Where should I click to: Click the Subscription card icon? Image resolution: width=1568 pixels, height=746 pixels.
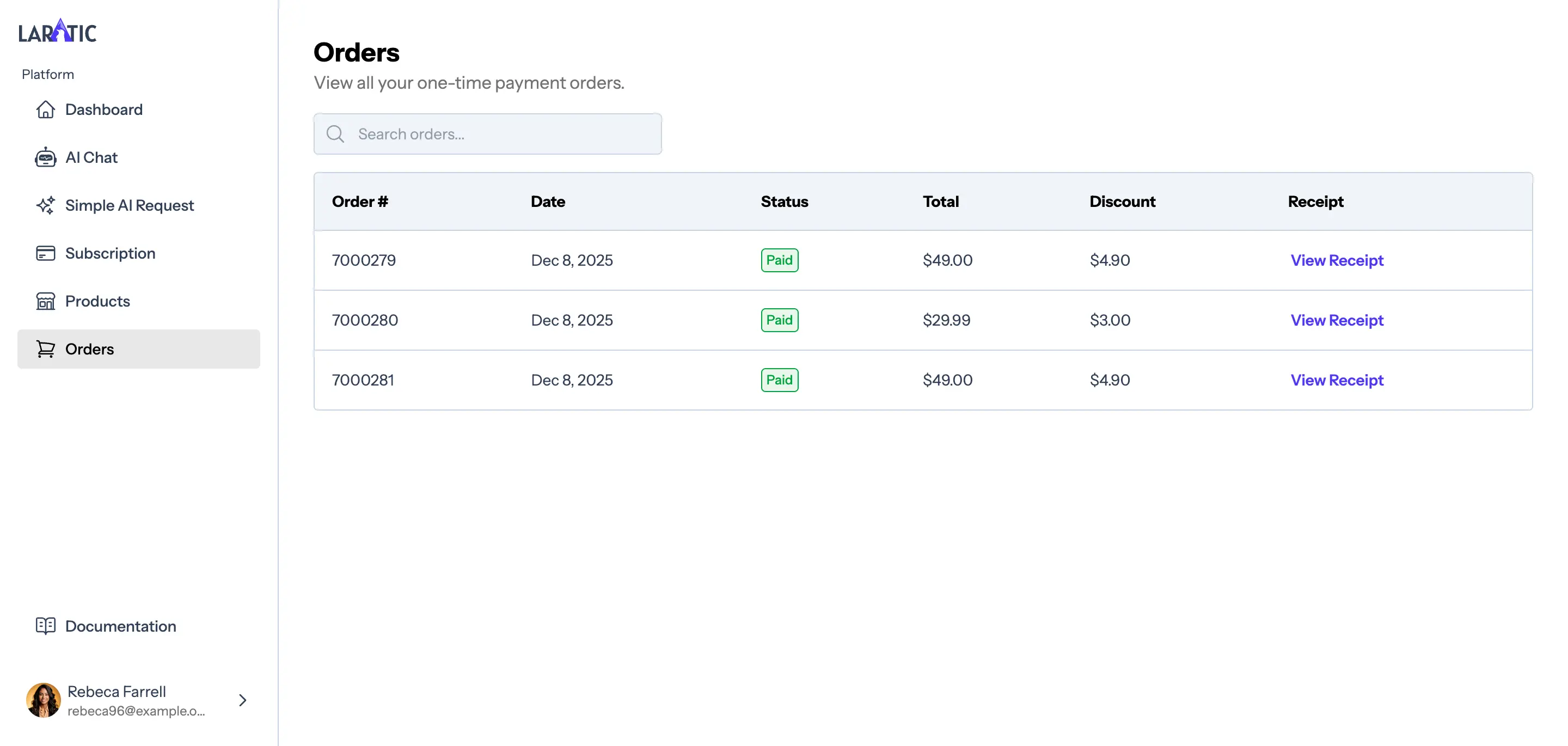click(46, 253)
